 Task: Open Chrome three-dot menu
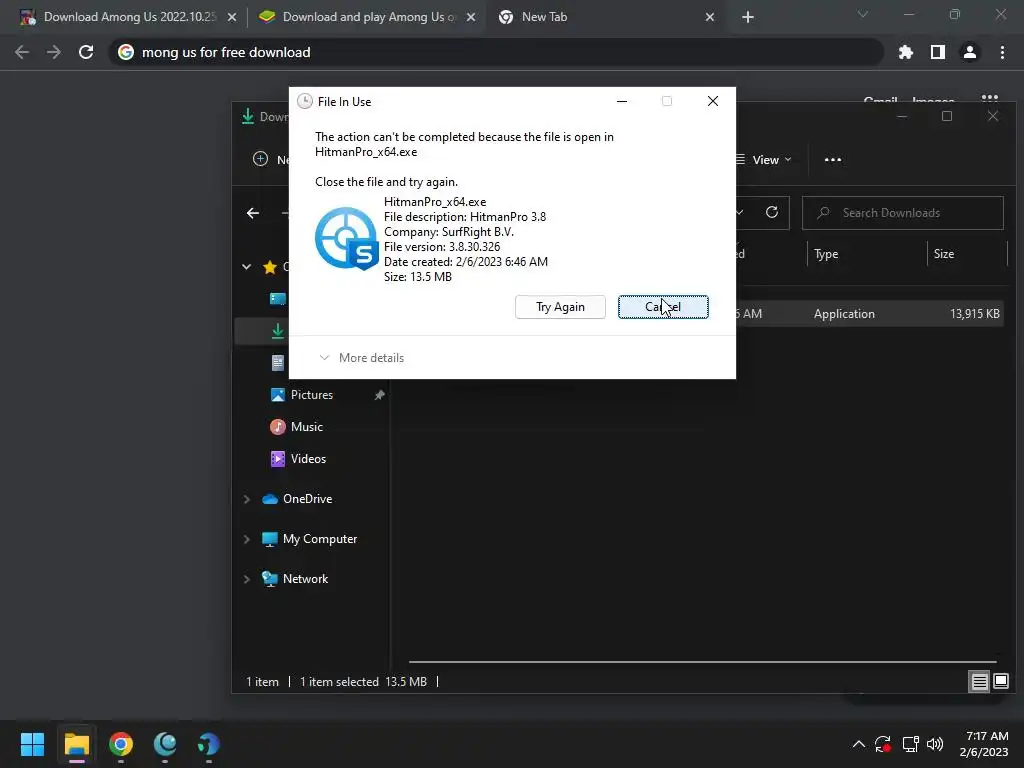pos(1002,52)
